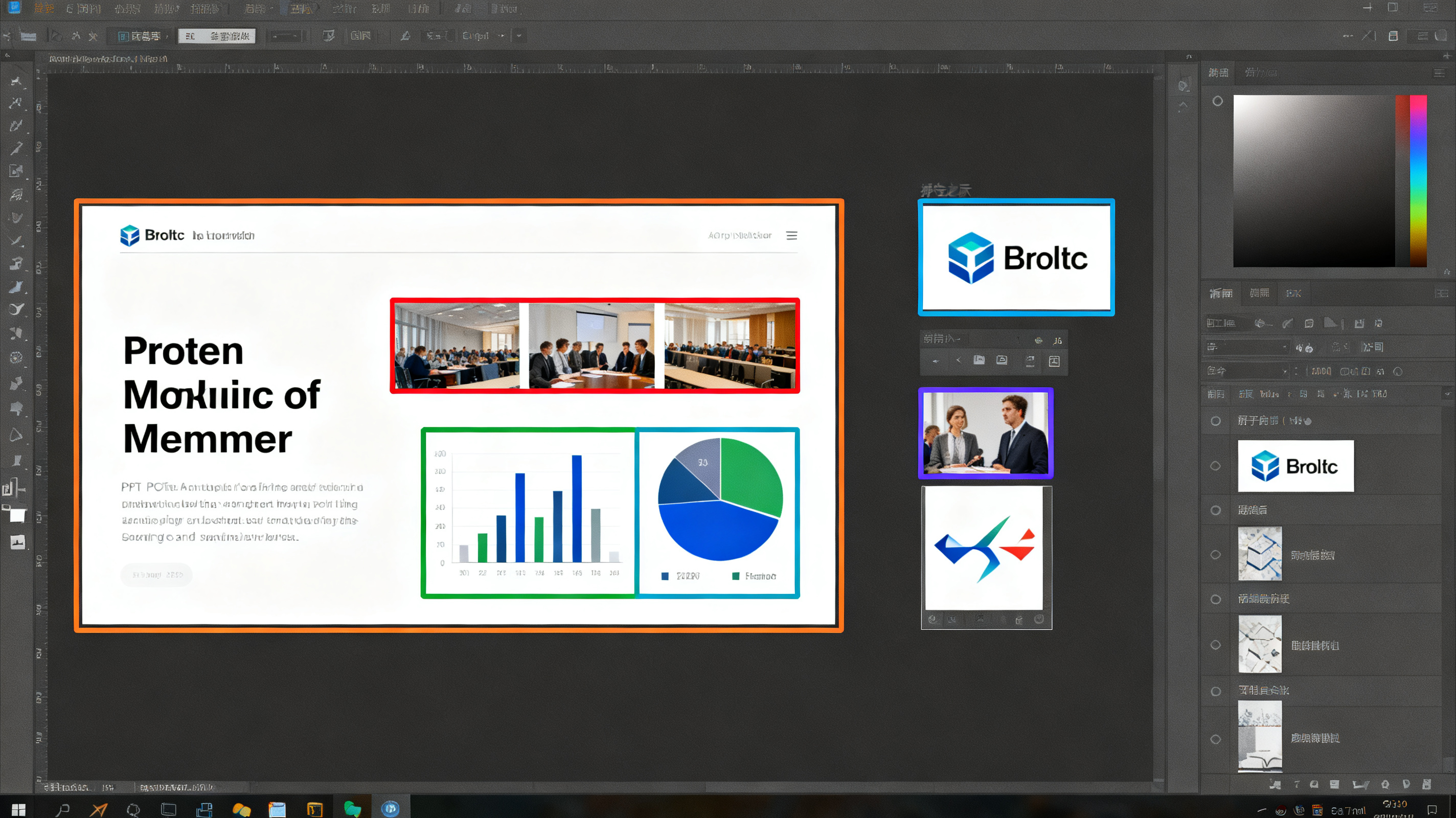Screen dimensions: 1456x818
Task: Open the dropdown arrow at the options bar's end
Action: coord(518,36)
